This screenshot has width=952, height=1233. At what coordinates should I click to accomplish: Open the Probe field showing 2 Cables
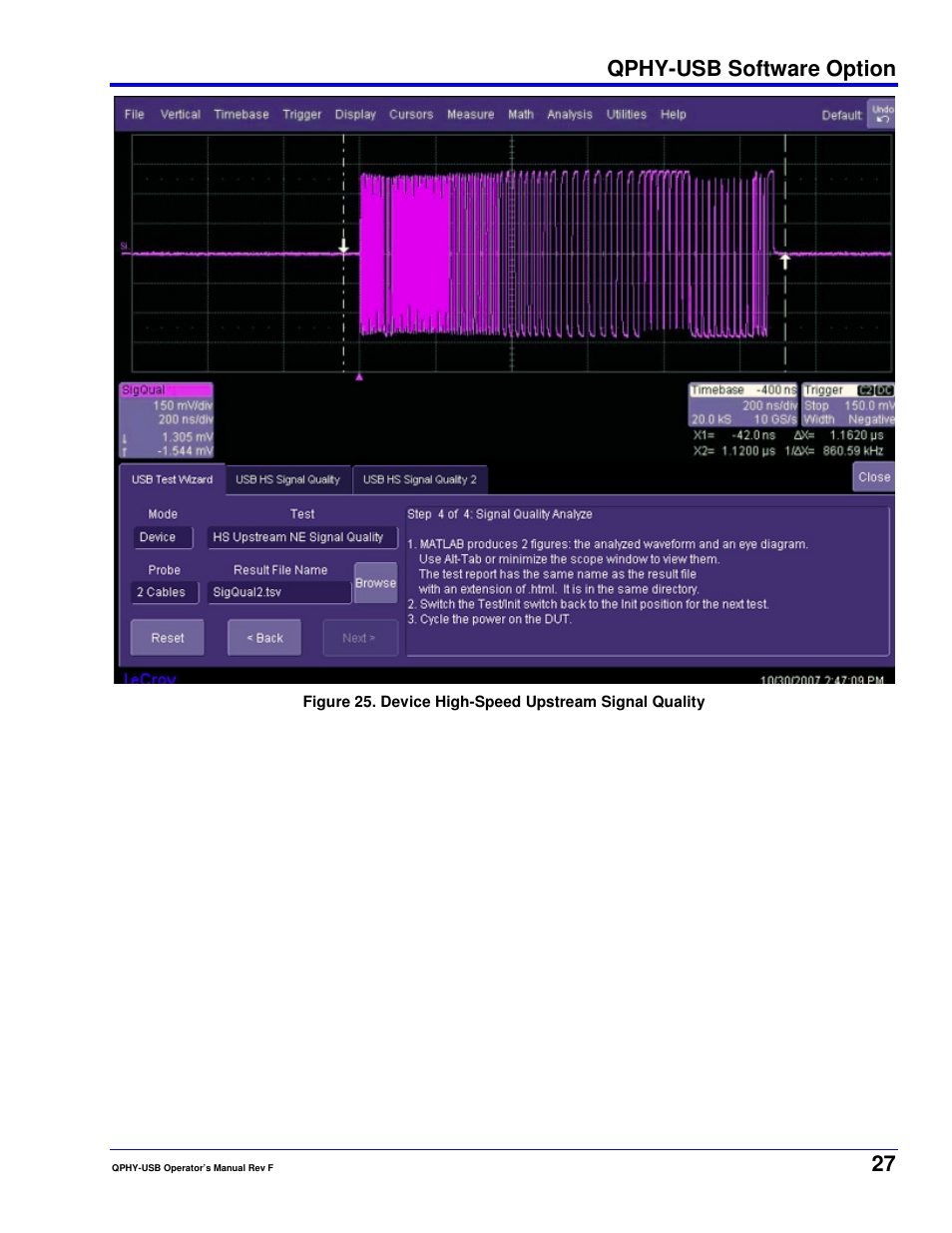coord(165,592)
